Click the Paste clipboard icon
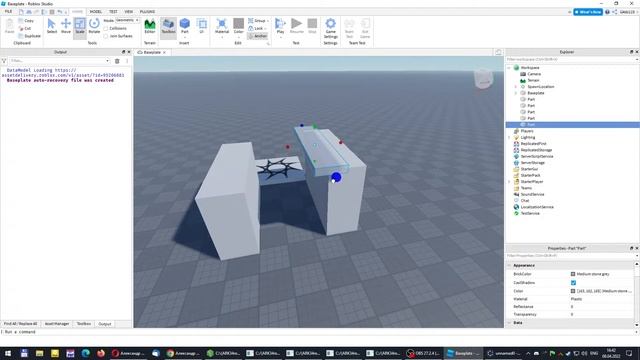The width and height of the screenshot is (640, 360). coord(9,27)
